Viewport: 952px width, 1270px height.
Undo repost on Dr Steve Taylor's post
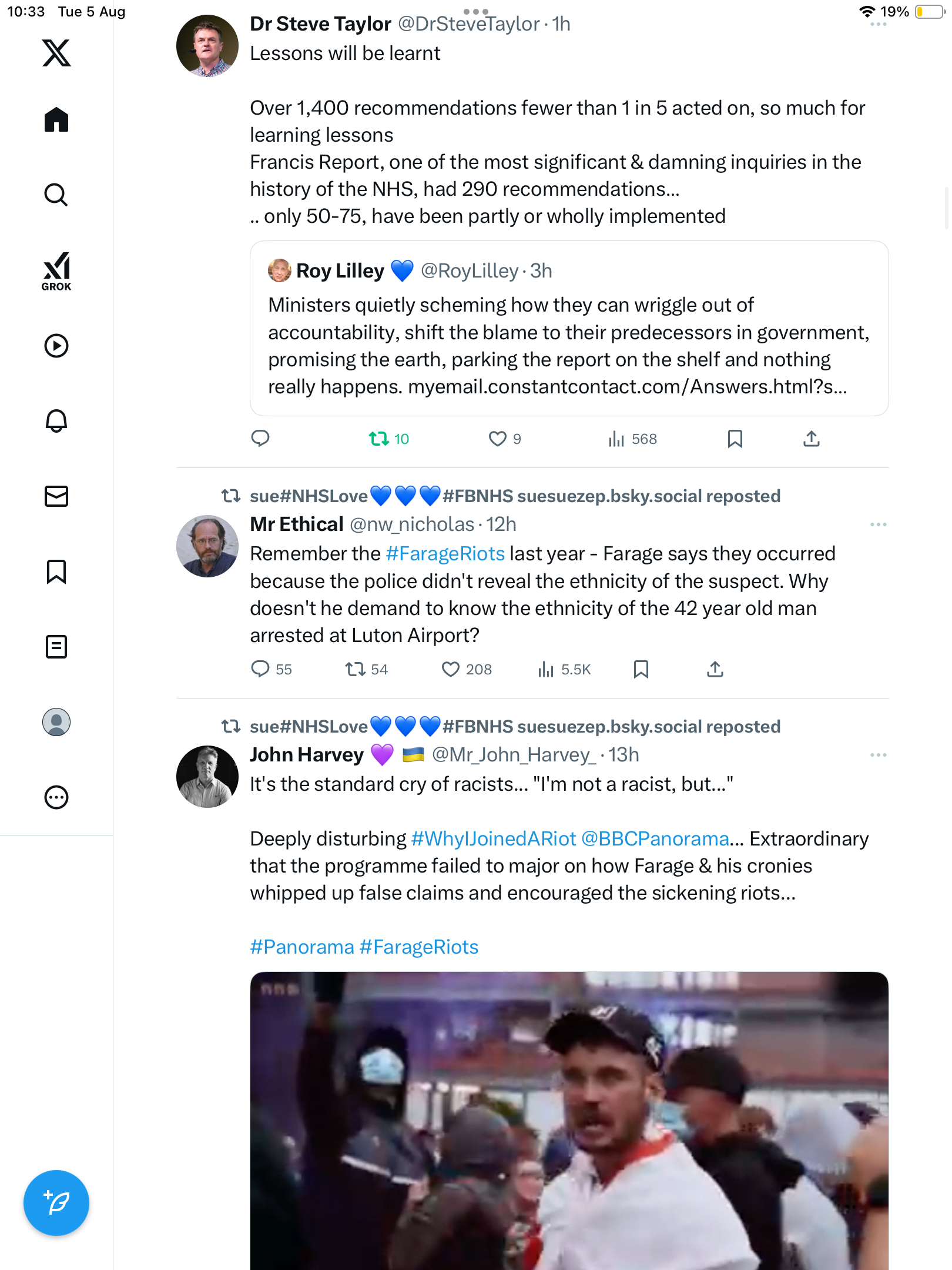coord(379,439)
